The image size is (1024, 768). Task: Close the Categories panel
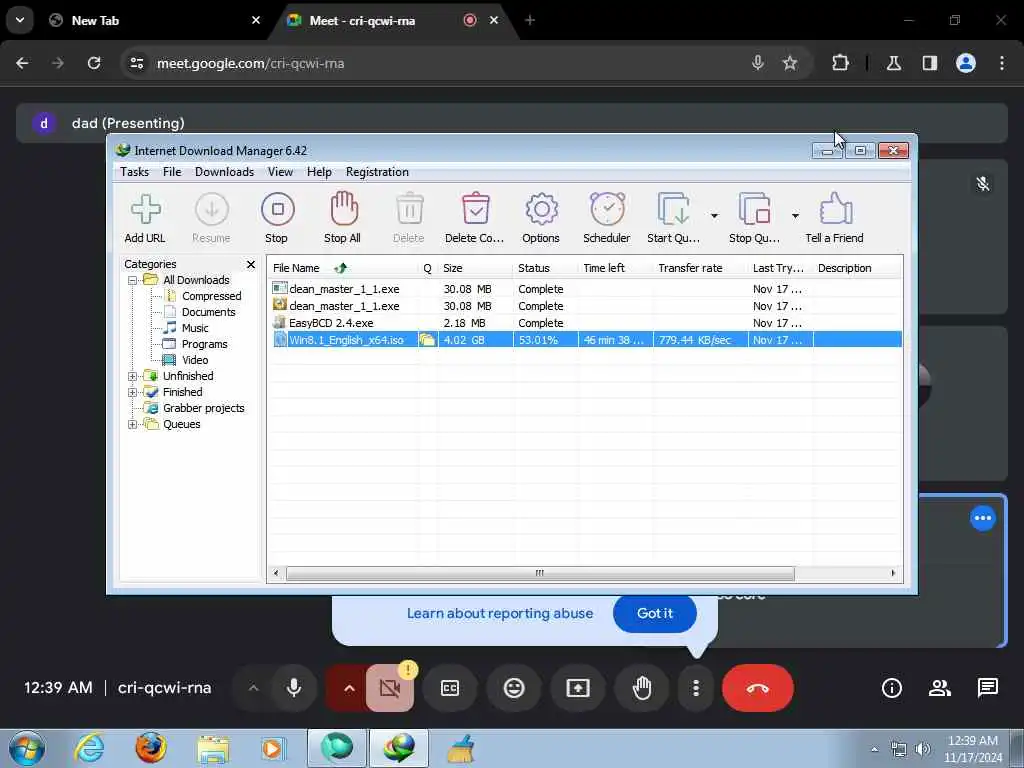point(251,264)
